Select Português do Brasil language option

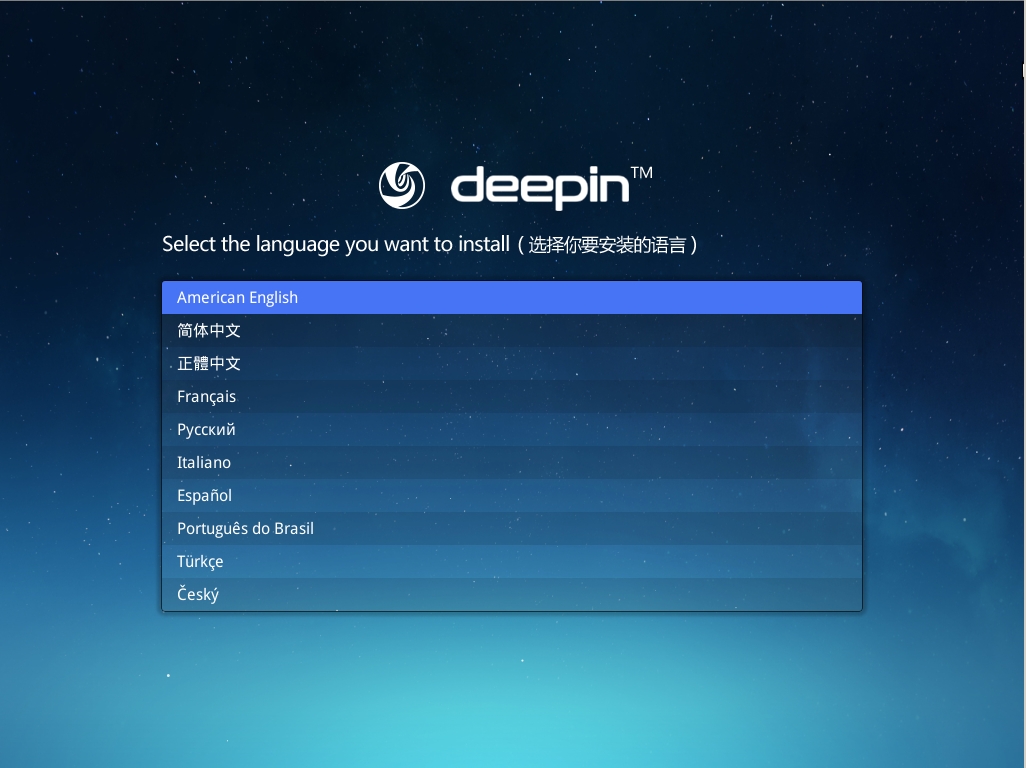511,528
